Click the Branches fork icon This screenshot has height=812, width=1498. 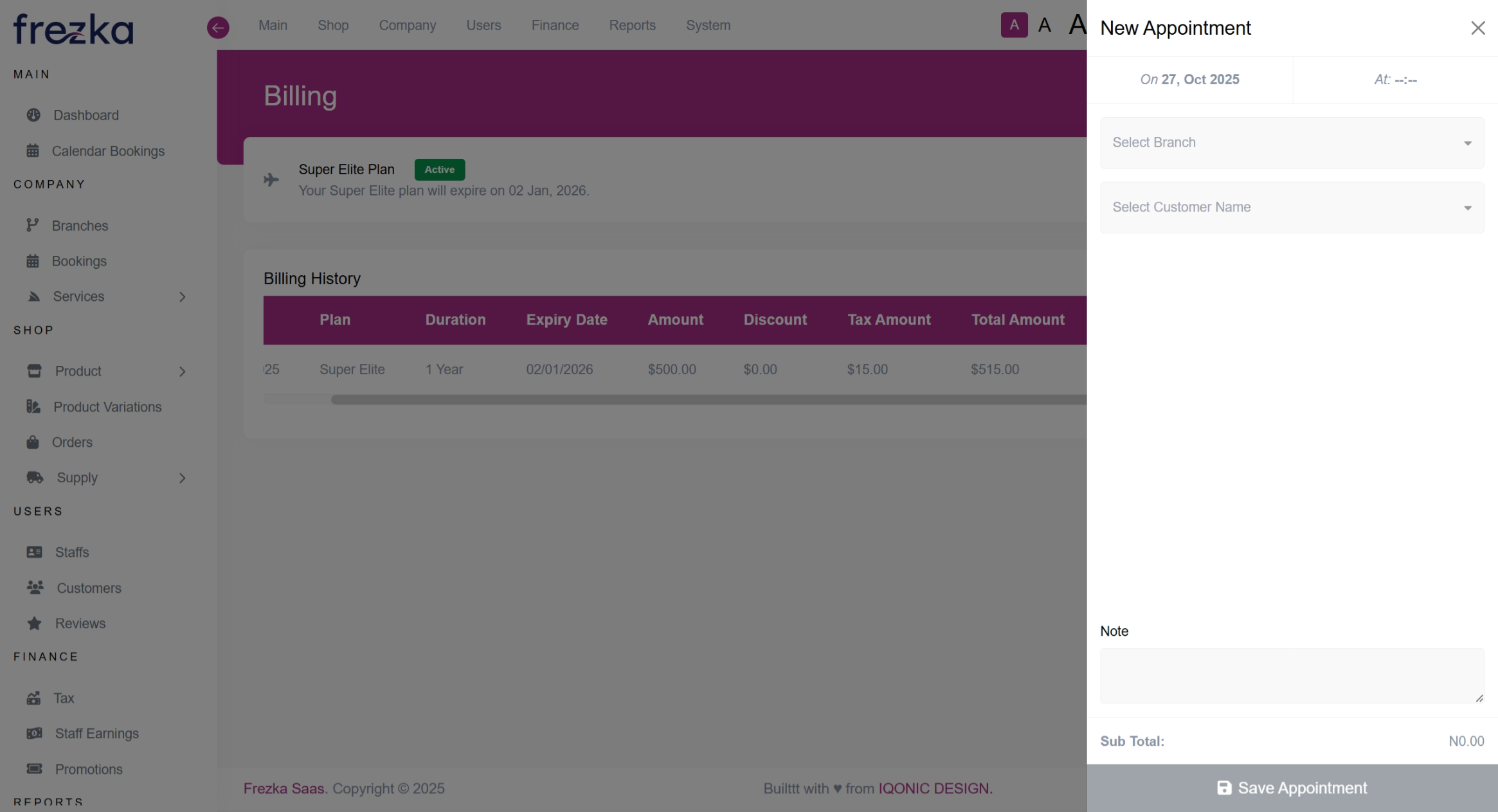point(33,225)
